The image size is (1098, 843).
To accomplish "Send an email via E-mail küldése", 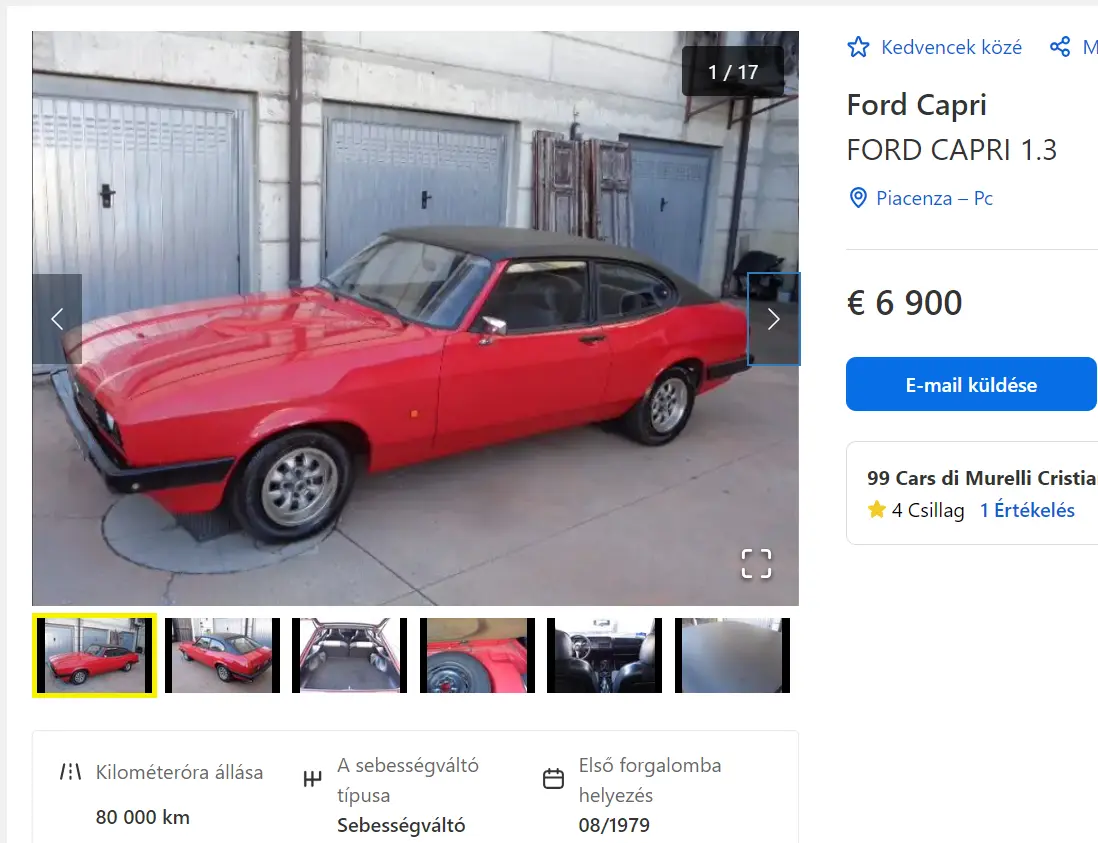I will coord(971,384).
